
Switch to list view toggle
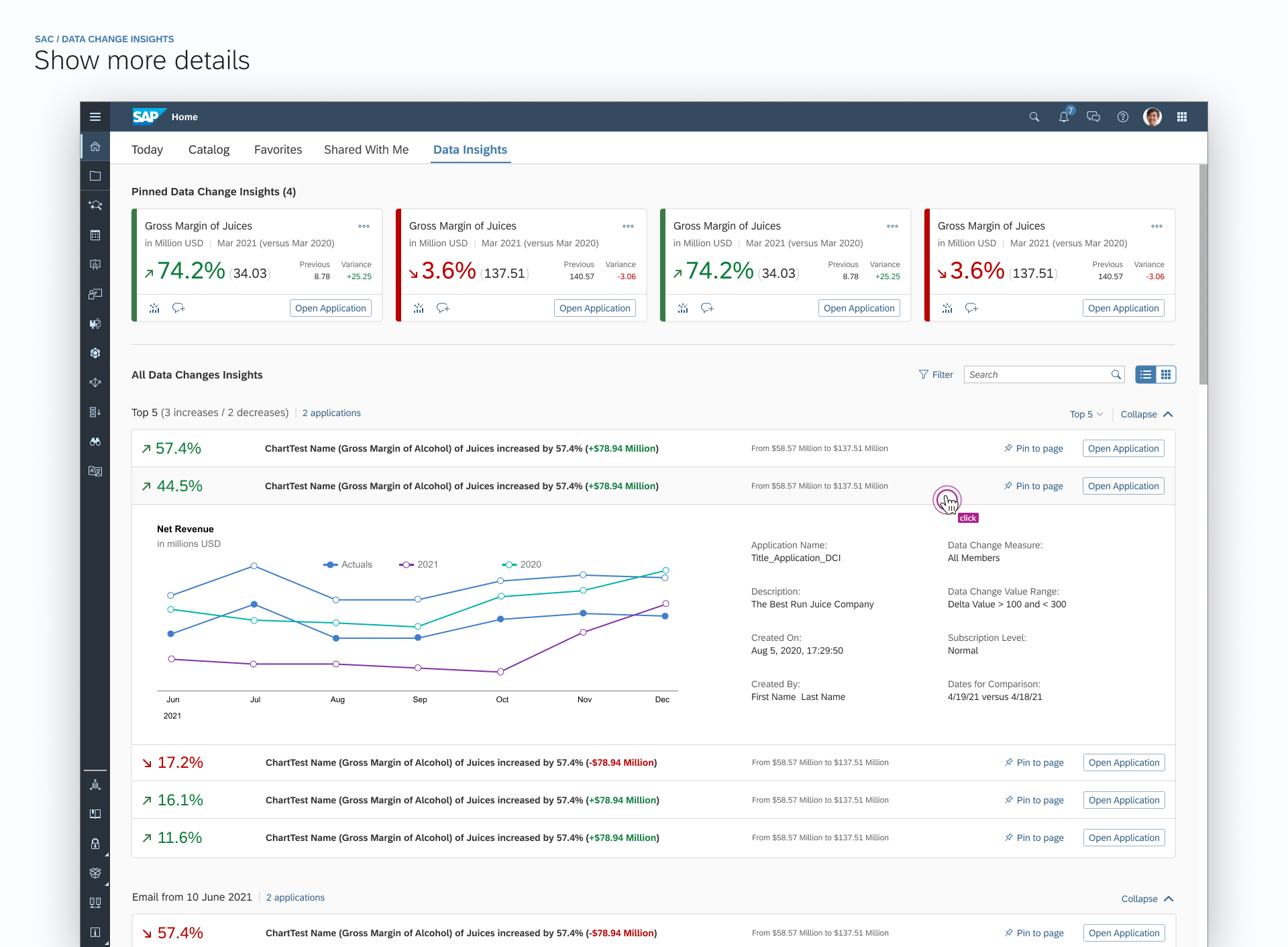[x=1146, y=375]
